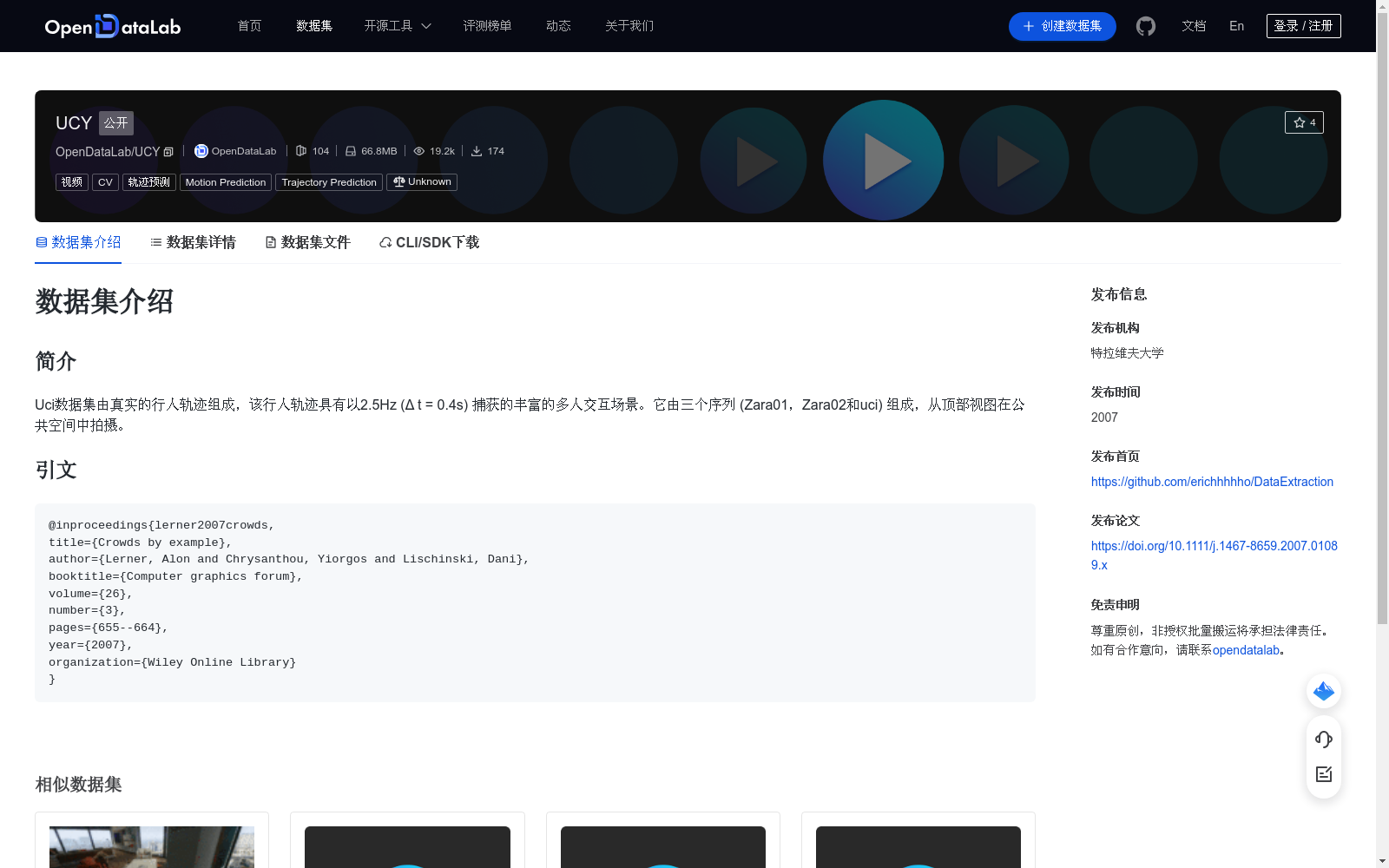Switch to the 数据集文件 tab
This screenshot has width=1389, height=868.
pyautogui.click(x=307, y=242)
